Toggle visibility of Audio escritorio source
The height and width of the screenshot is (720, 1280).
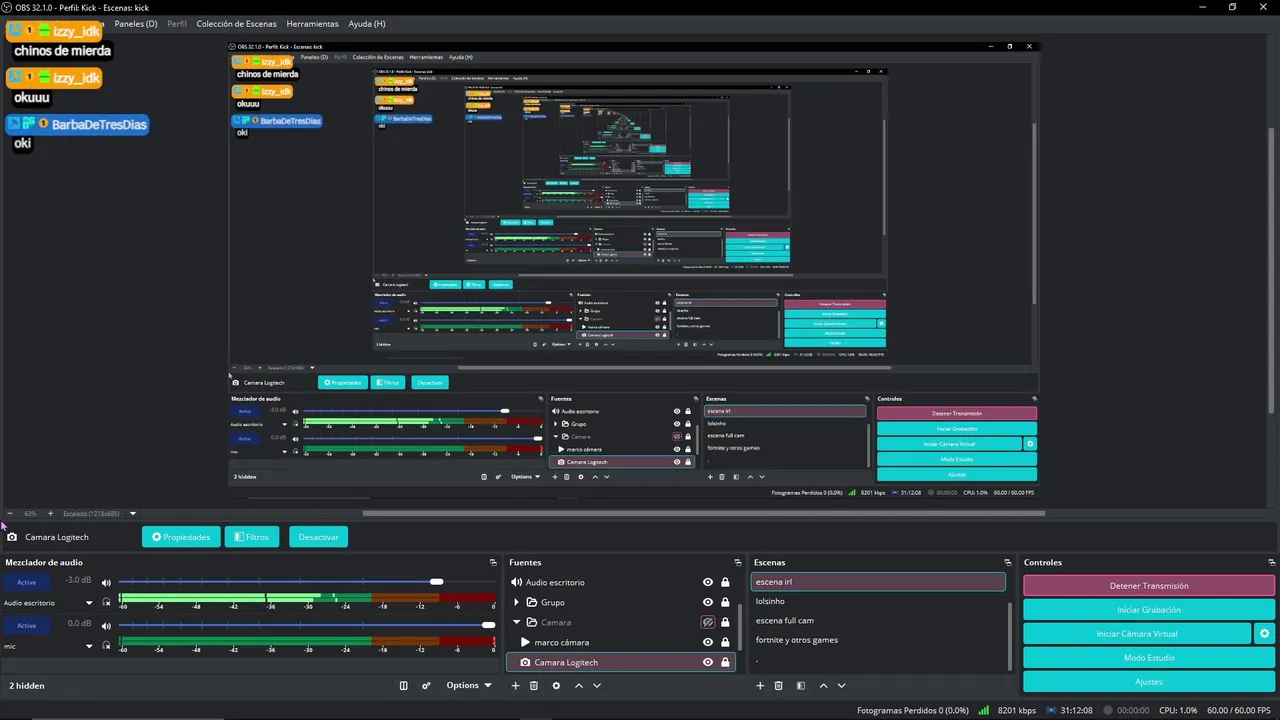click(708, 582)
